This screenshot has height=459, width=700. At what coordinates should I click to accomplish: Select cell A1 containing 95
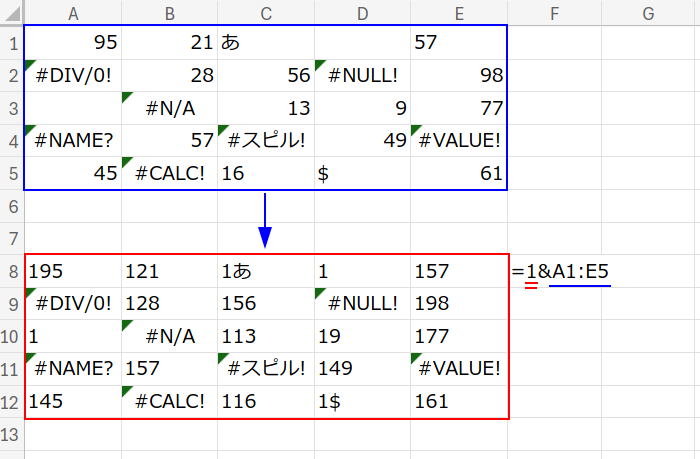(x=73, y=42)
